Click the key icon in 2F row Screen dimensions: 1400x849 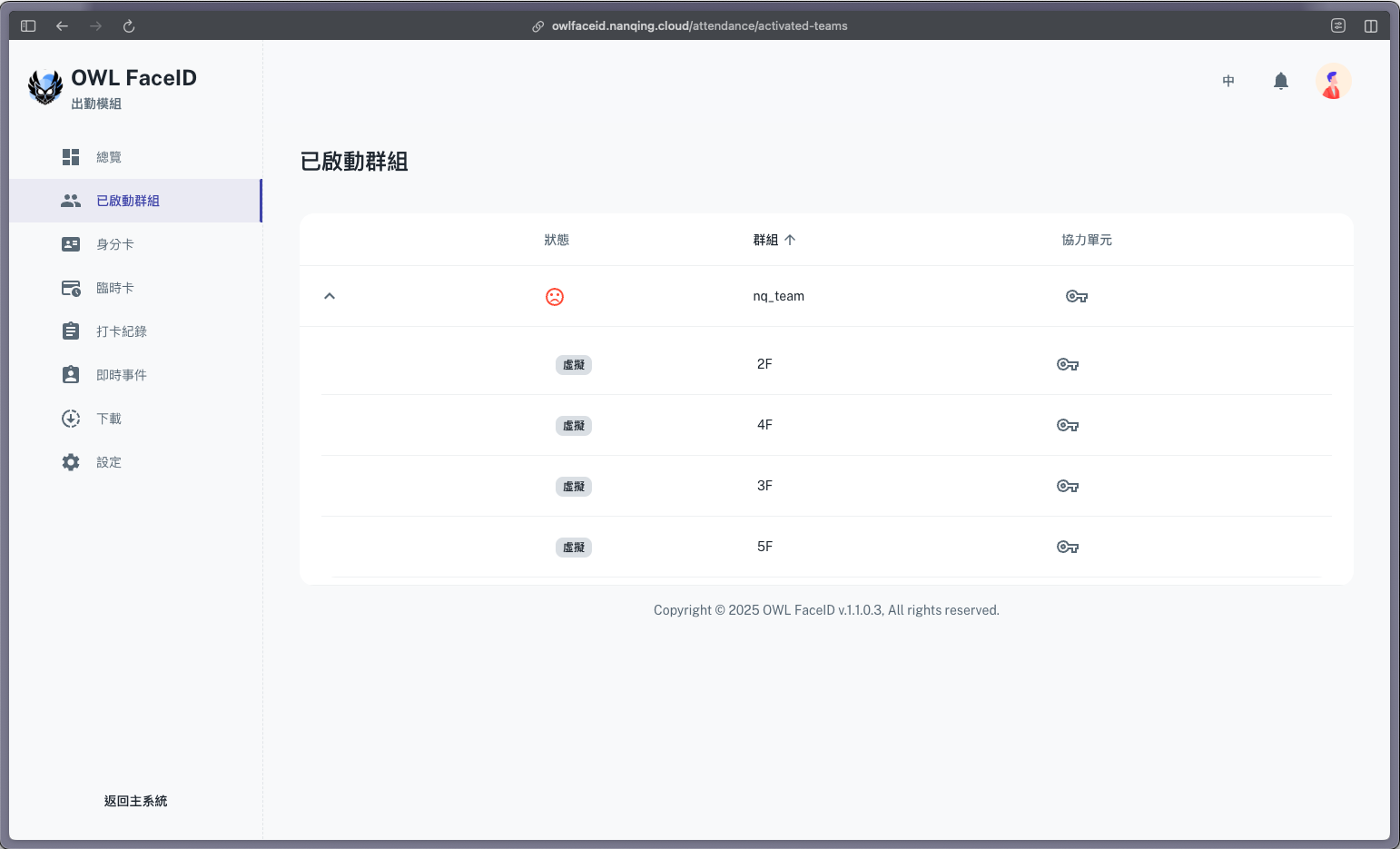[x=1067, y=365]
